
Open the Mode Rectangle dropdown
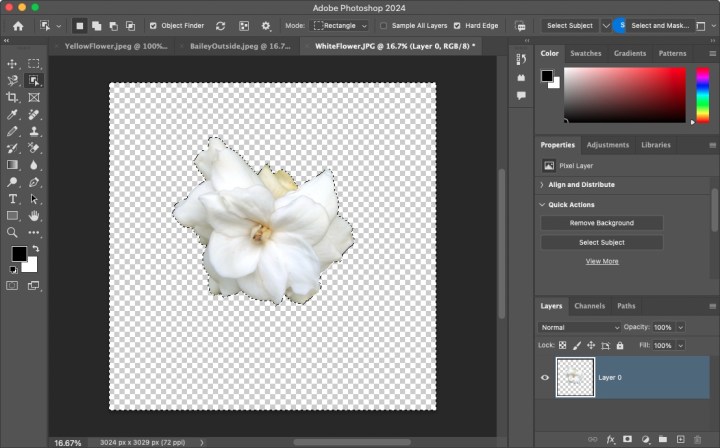(x=340, y=25)
